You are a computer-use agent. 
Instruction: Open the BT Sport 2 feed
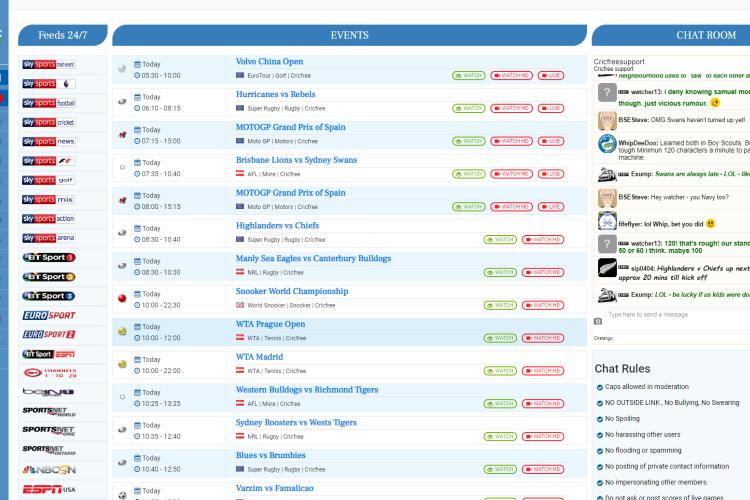click(x=49, y=277)
